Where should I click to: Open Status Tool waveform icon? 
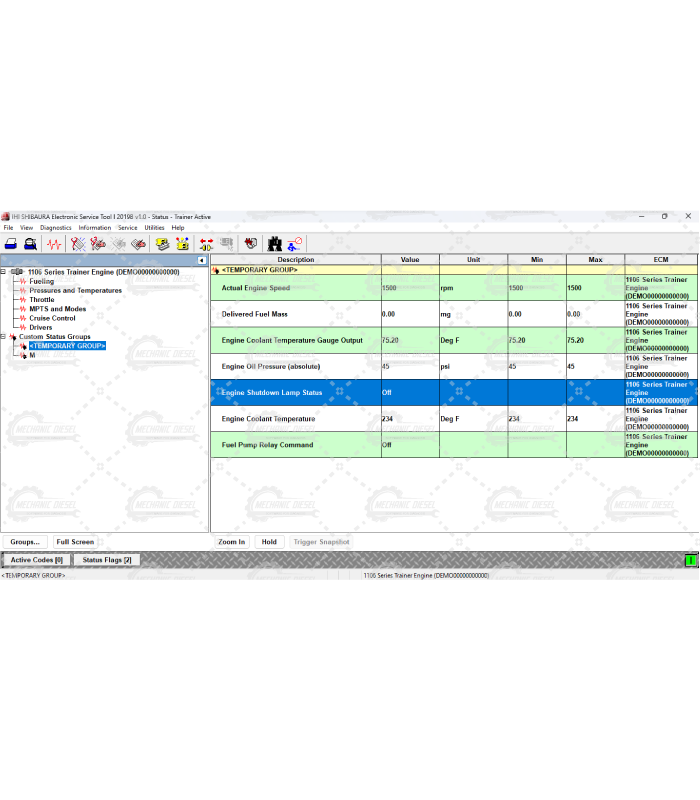(x=54, y=243)
